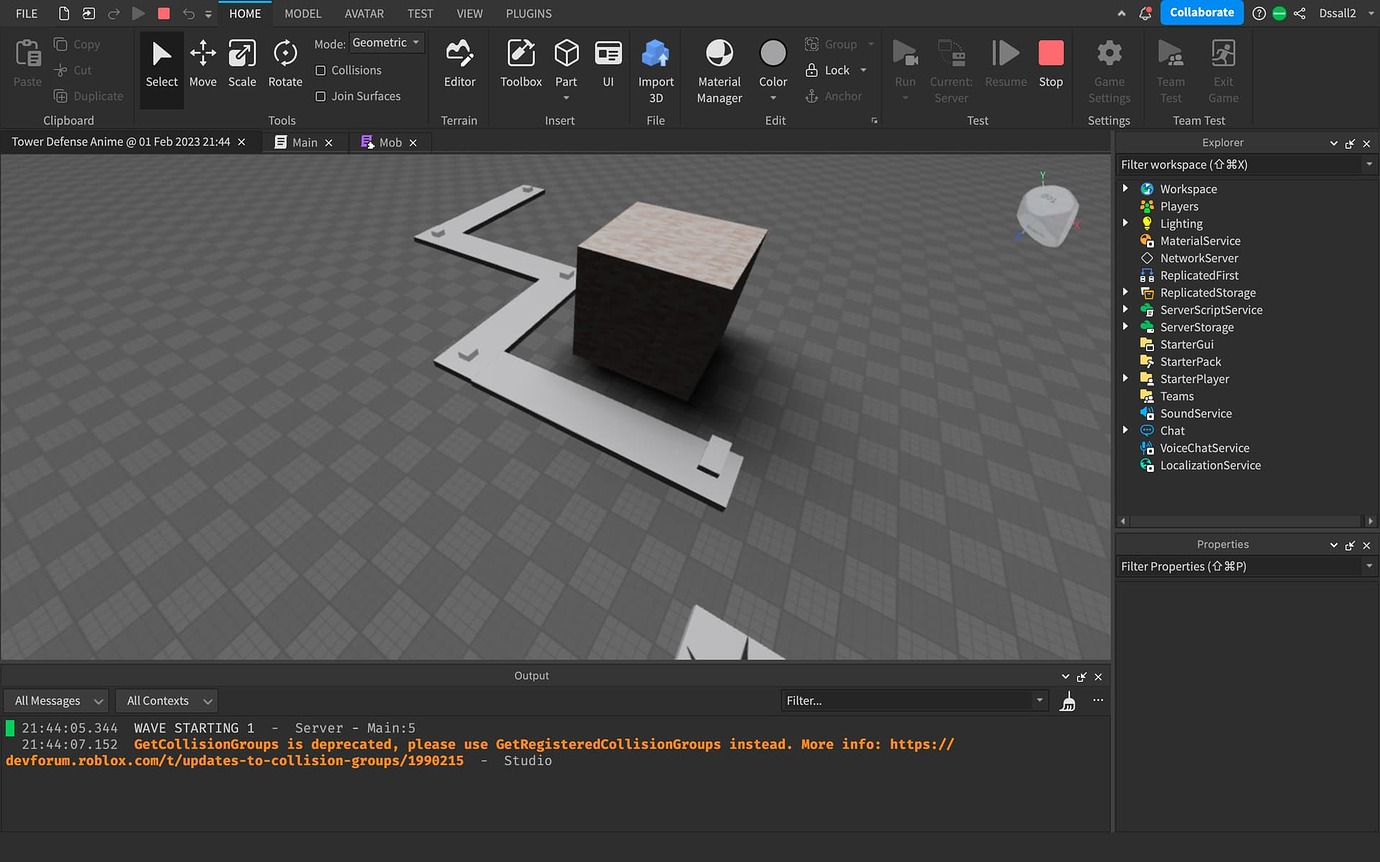
Task: Switch to the MODEL ribbon tab
Action: tap(302, 13)
